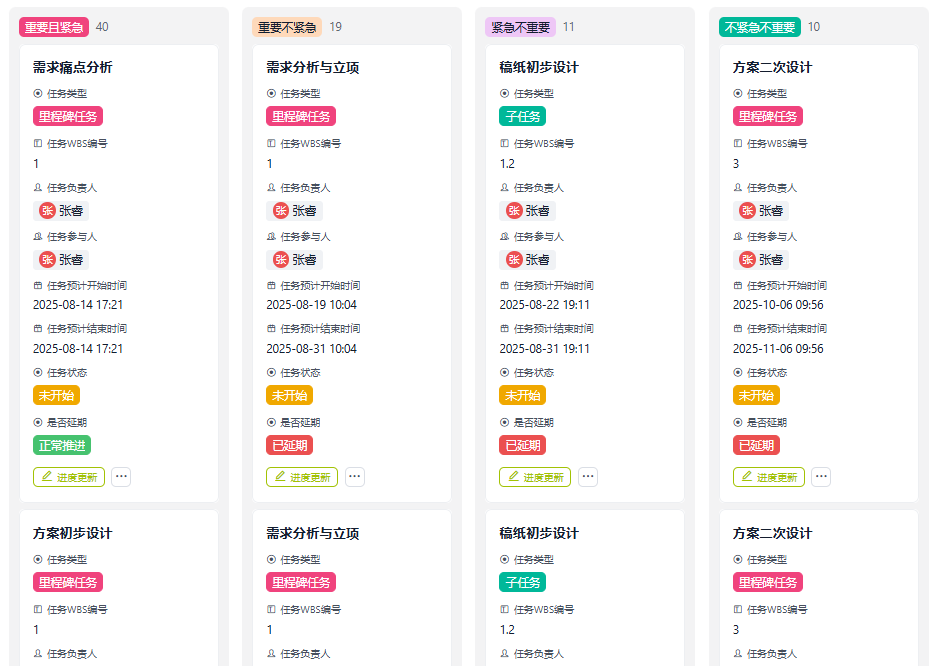935x666 pixels.
Task: Click the green 正常推进 status tag
Action: [62, 445]
